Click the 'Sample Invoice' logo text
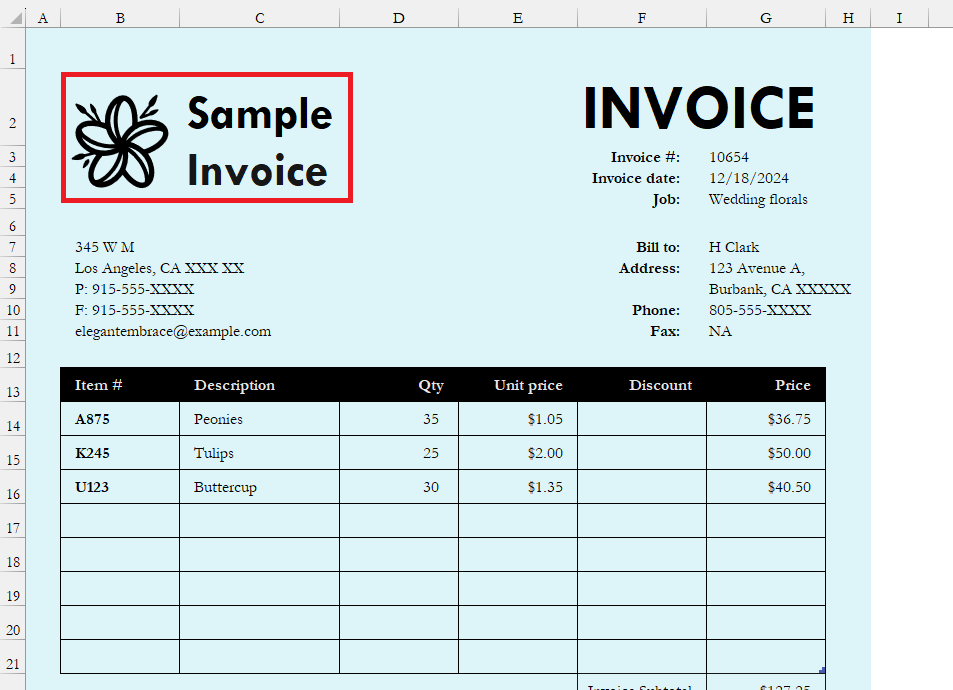The height and width of the screenshot is (690, 953). [x=260, y=142]
